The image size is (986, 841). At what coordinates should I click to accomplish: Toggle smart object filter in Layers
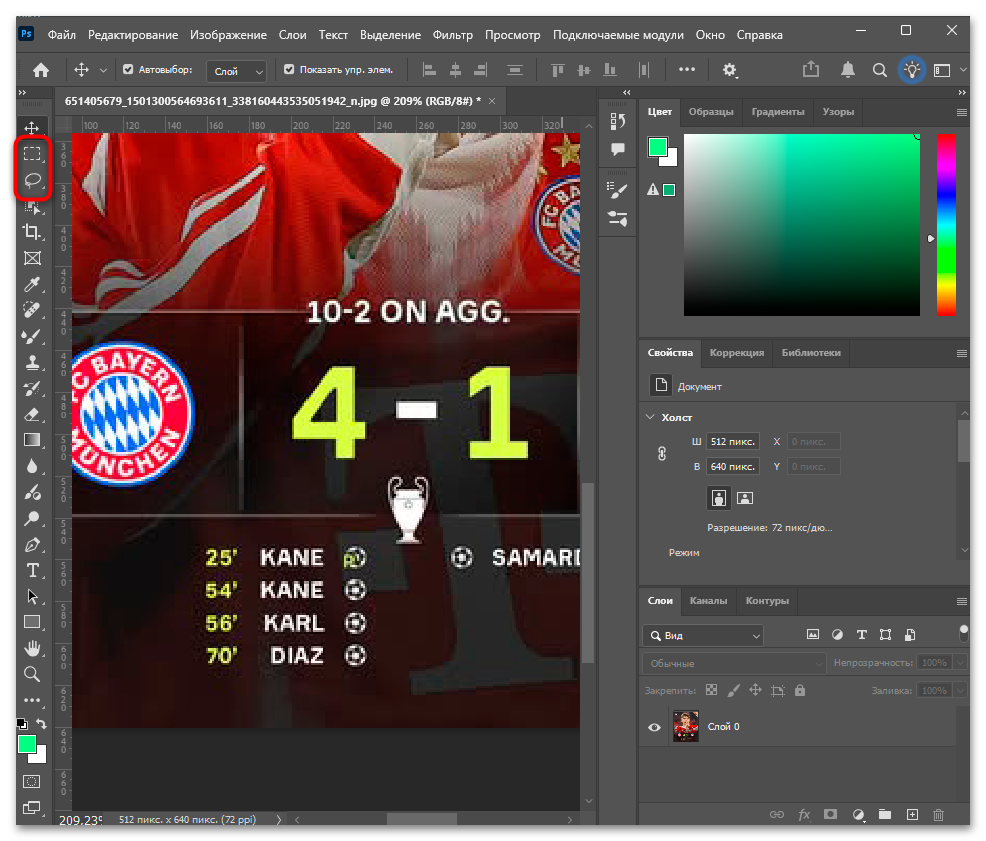[x=910, y=635]
